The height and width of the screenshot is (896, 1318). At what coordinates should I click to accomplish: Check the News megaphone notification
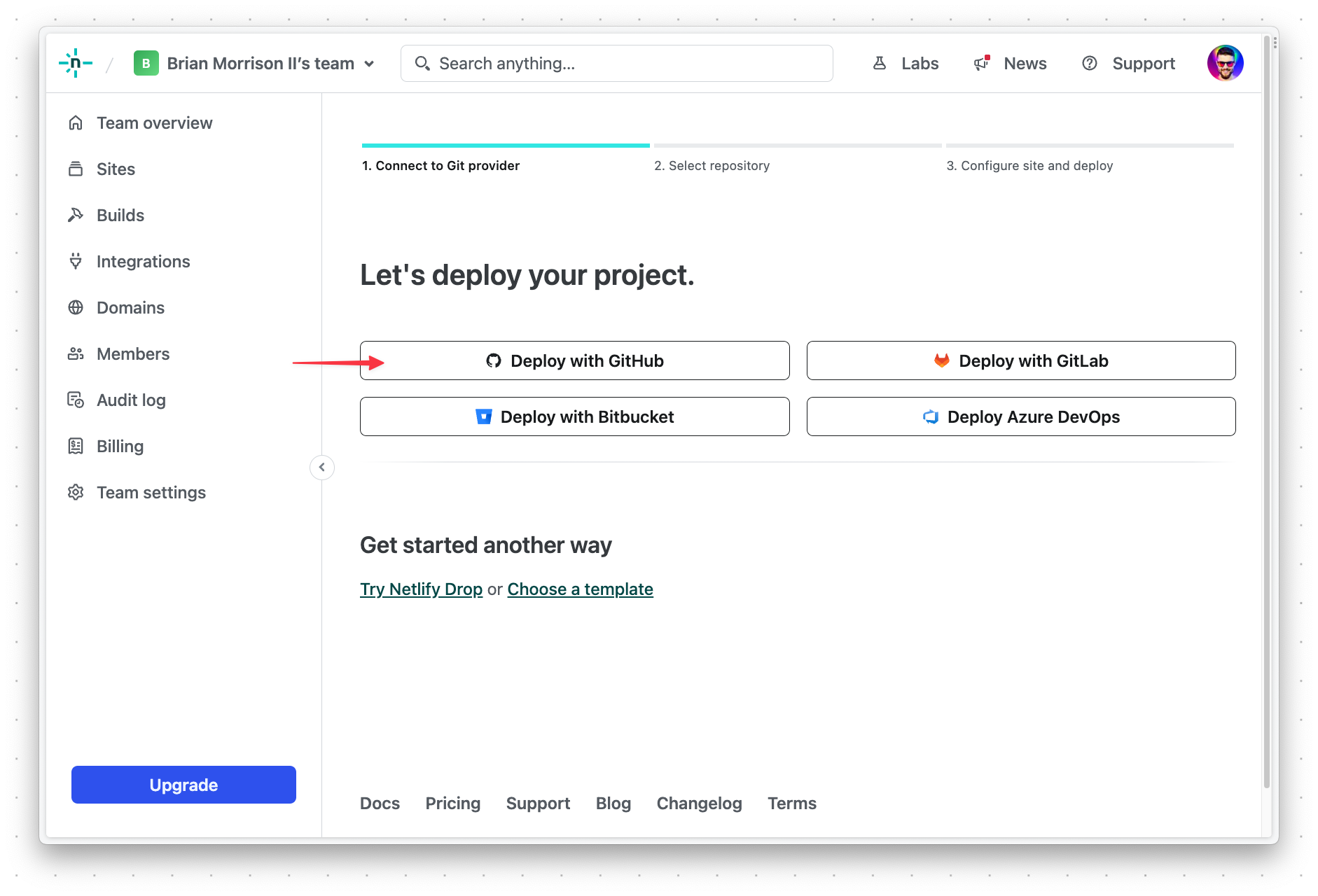[x=980, y=63]
